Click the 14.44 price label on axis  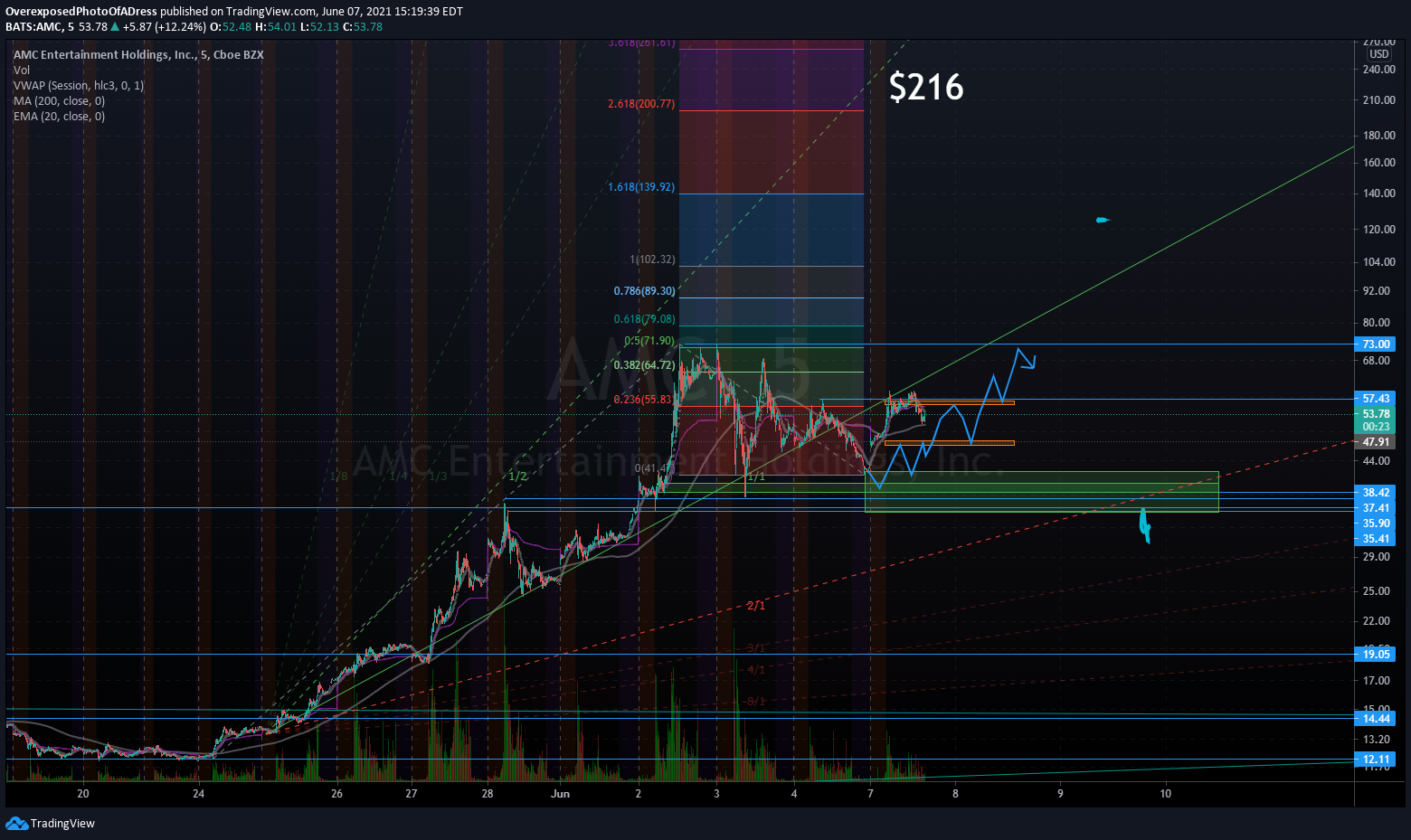tap(1376, 719)
